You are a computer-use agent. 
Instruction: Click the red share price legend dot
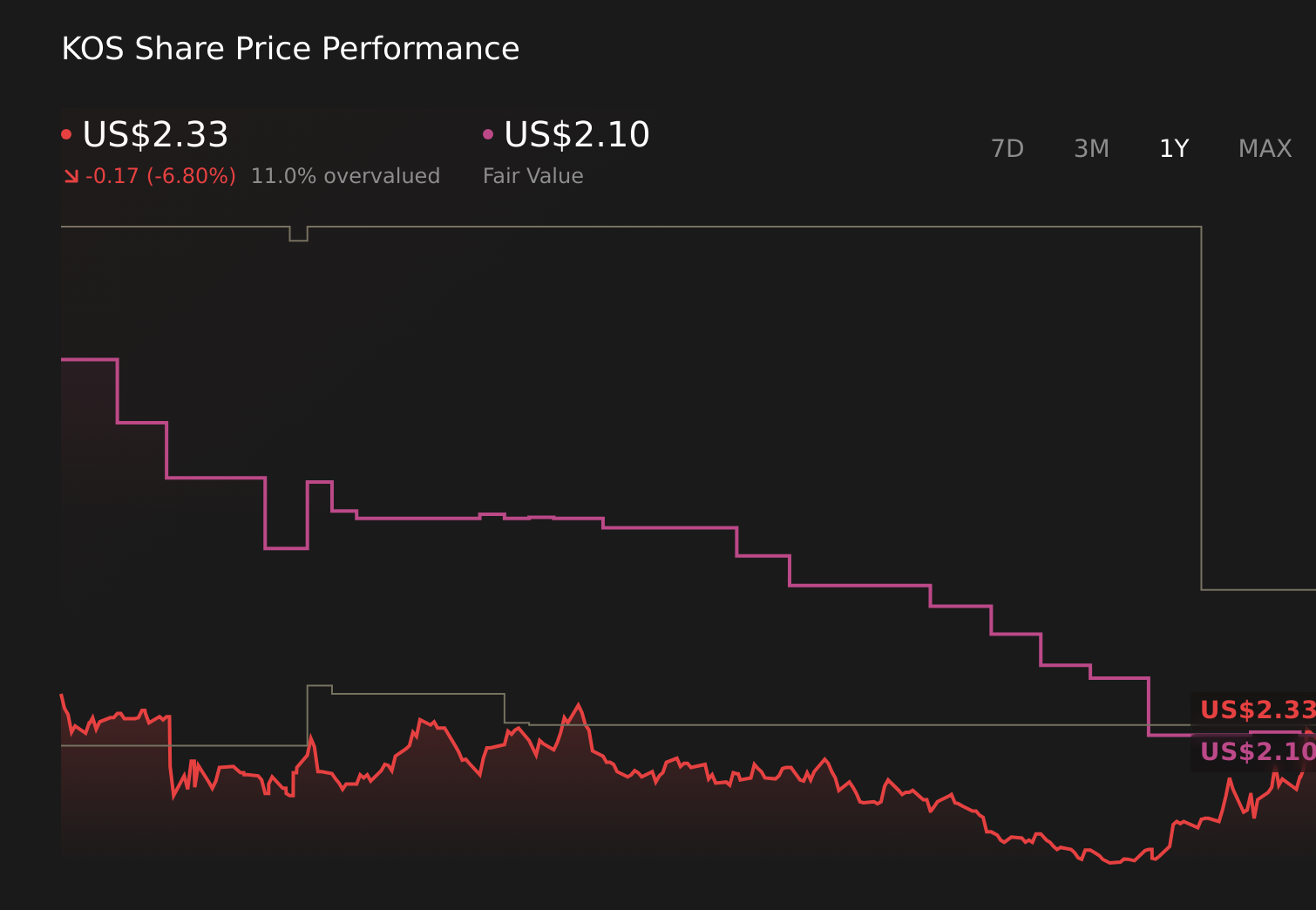[x=66, y=133]
